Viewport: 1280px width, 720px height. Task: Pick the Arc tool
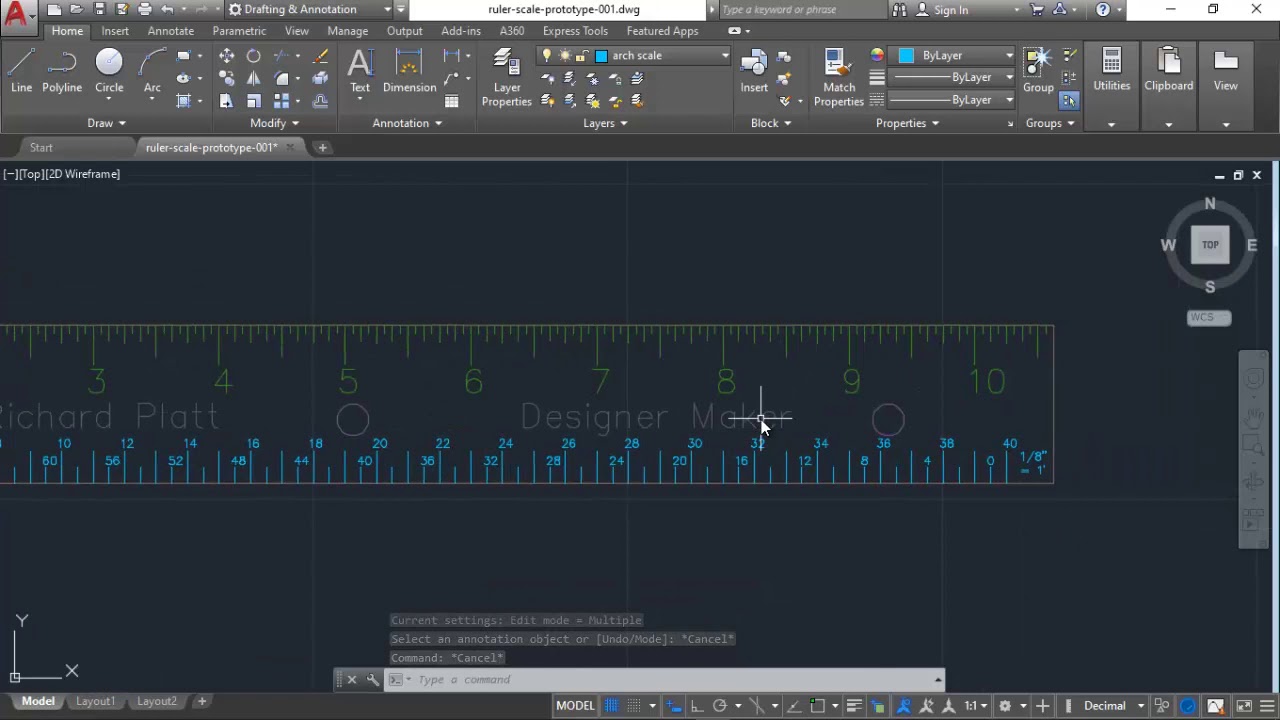coord(152,72)
